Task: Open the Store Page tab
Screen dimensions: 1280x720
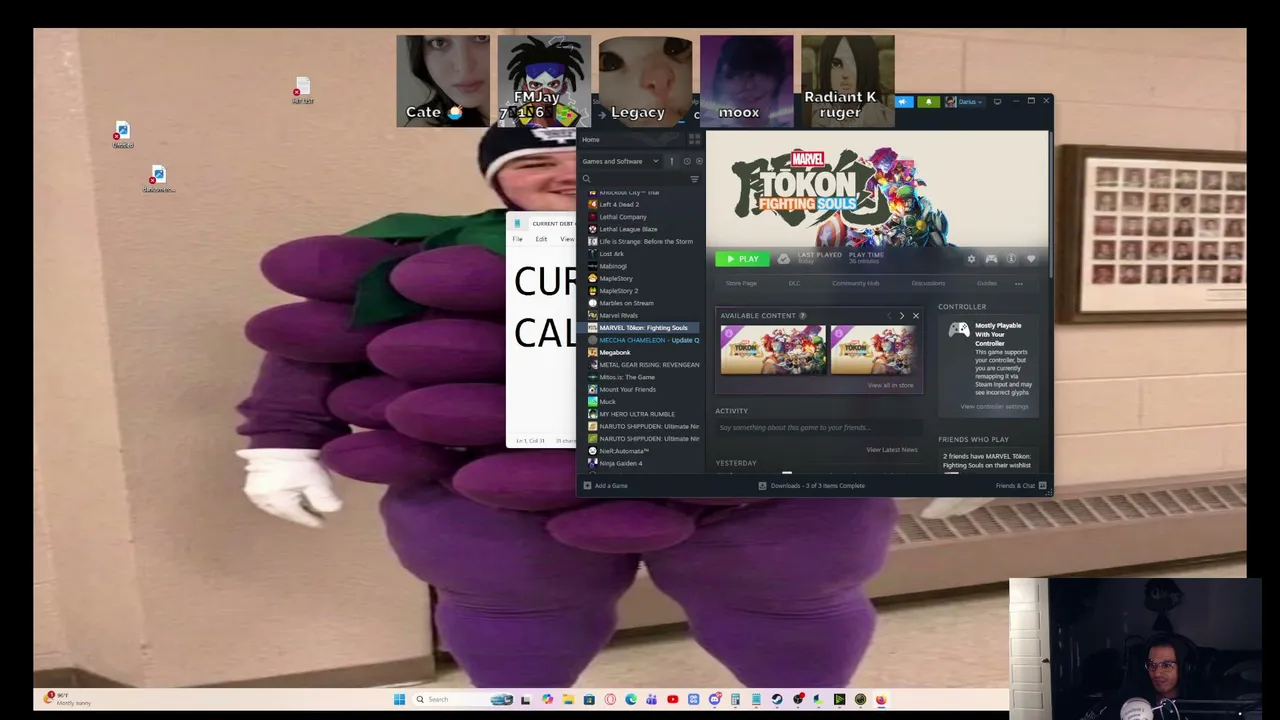Action: pyautogui.click(x=741, y=283)
